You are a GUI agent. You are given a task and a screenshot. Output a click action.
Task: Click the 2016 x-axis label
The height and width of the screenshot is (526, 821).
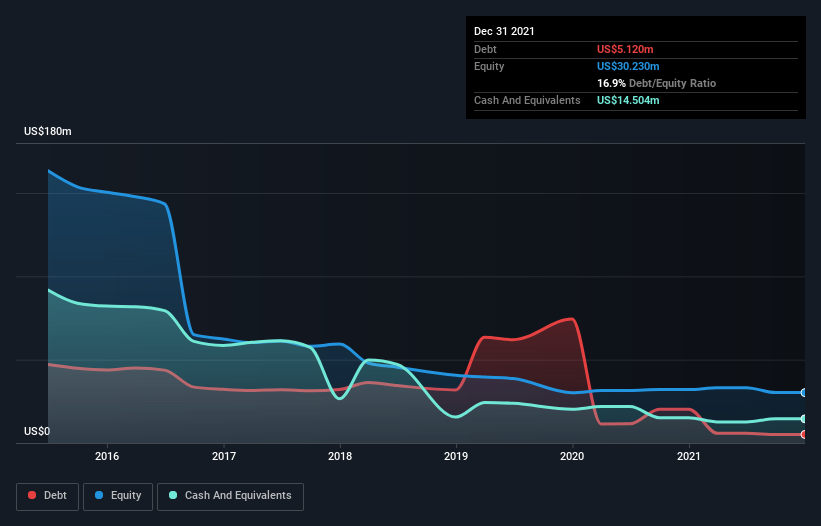[x=107, y=456]
